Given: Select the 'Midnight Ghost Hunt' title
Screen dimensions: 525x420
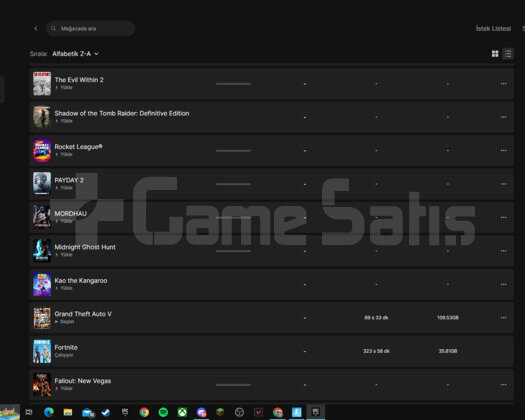Looking at the screenshot, I should pos(85,247).
